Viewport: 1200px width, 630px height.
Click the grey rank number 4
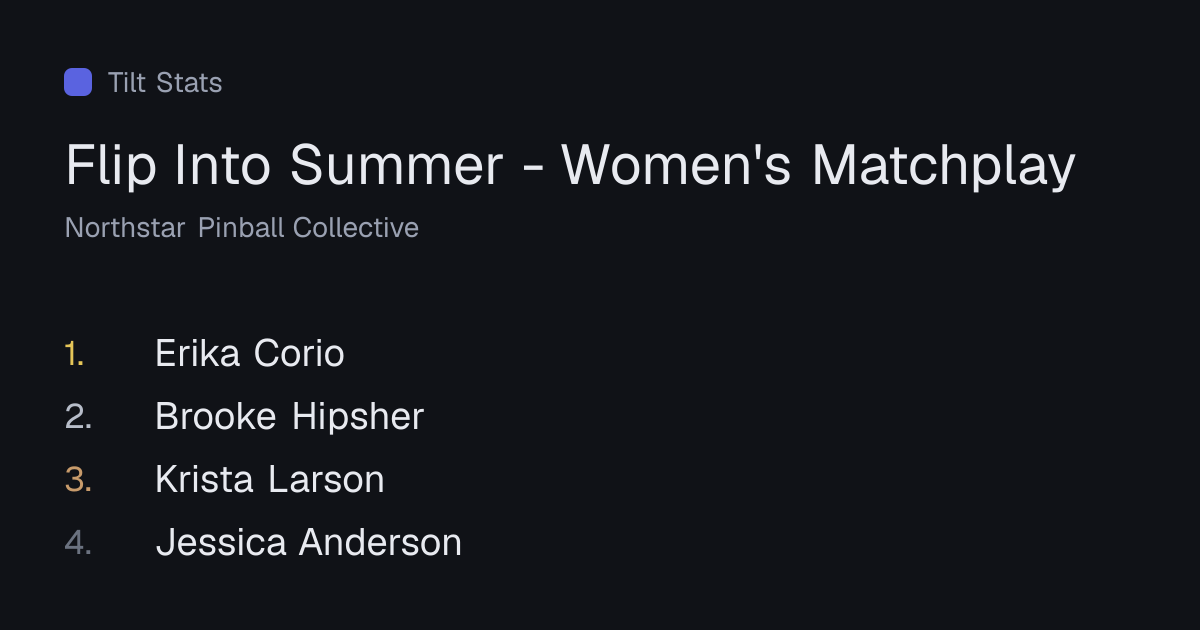tap(78, 543)
